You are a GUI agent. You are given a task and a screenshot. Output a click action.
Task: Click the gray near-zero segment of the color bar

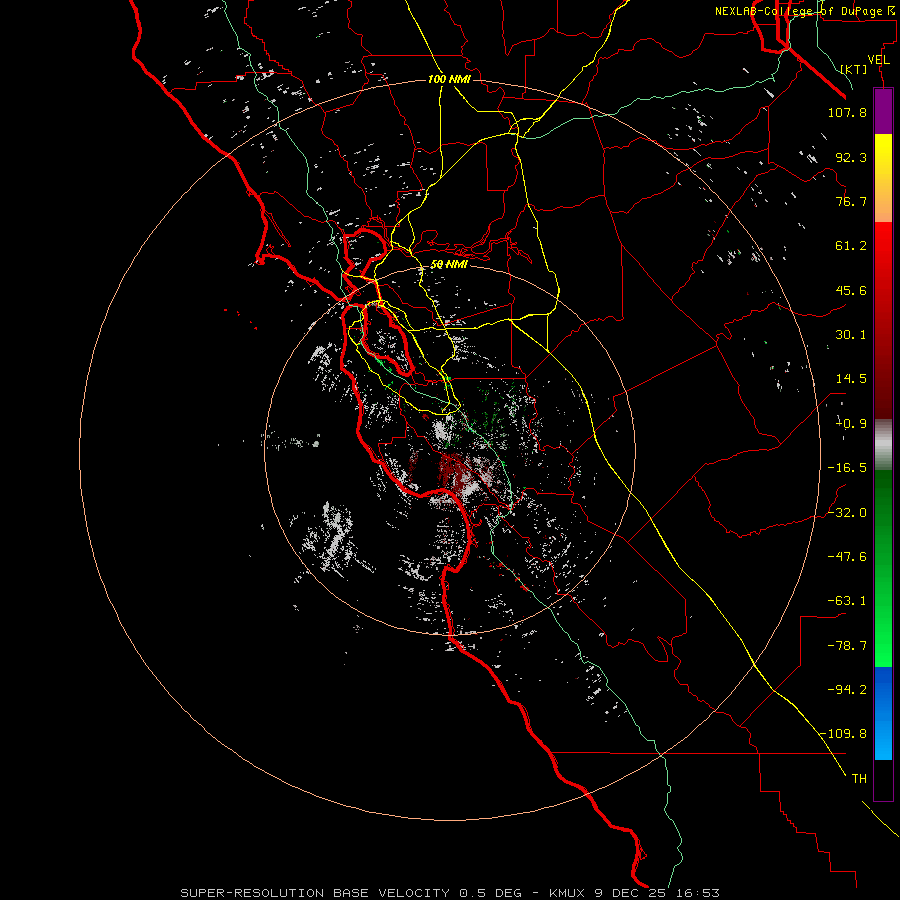click(x=883, y=445)
